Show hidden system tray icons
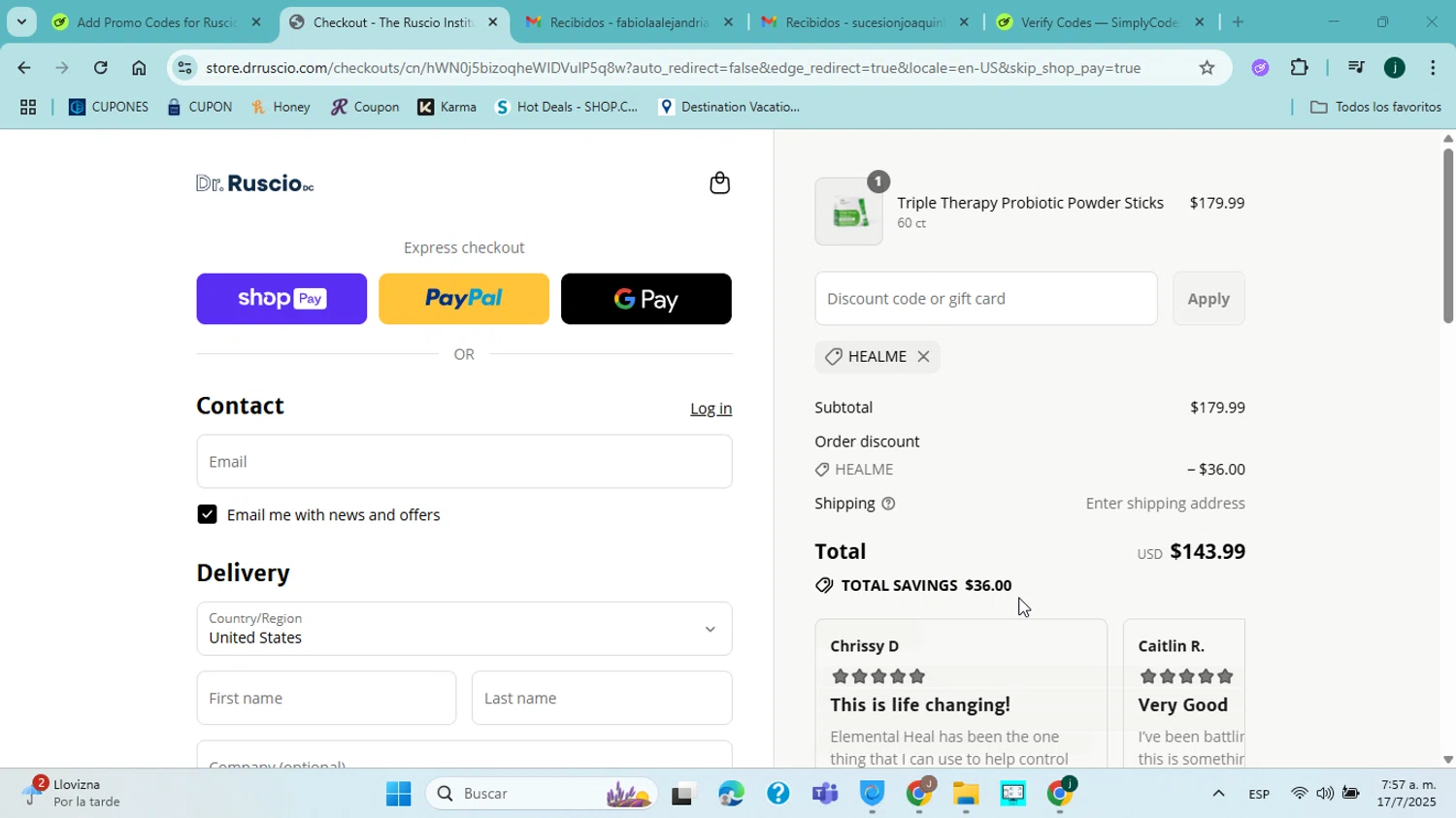The width and height of the screenshot is (1456, 818). click(1218, 795)
